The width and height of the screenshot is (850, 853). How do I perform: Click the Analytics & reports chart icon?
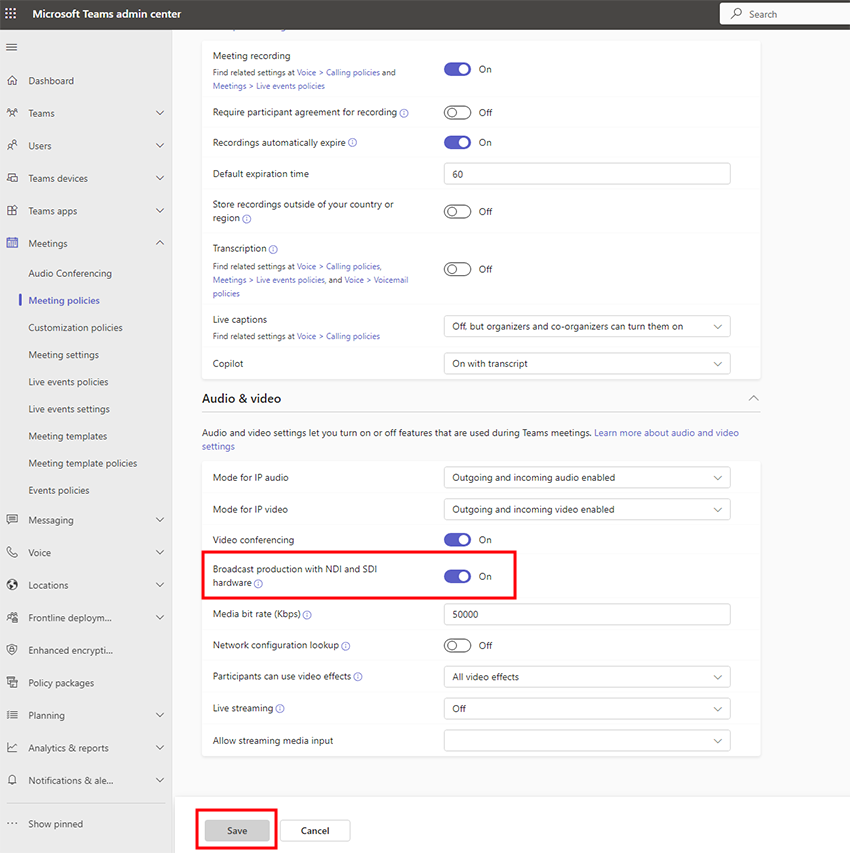12,748
